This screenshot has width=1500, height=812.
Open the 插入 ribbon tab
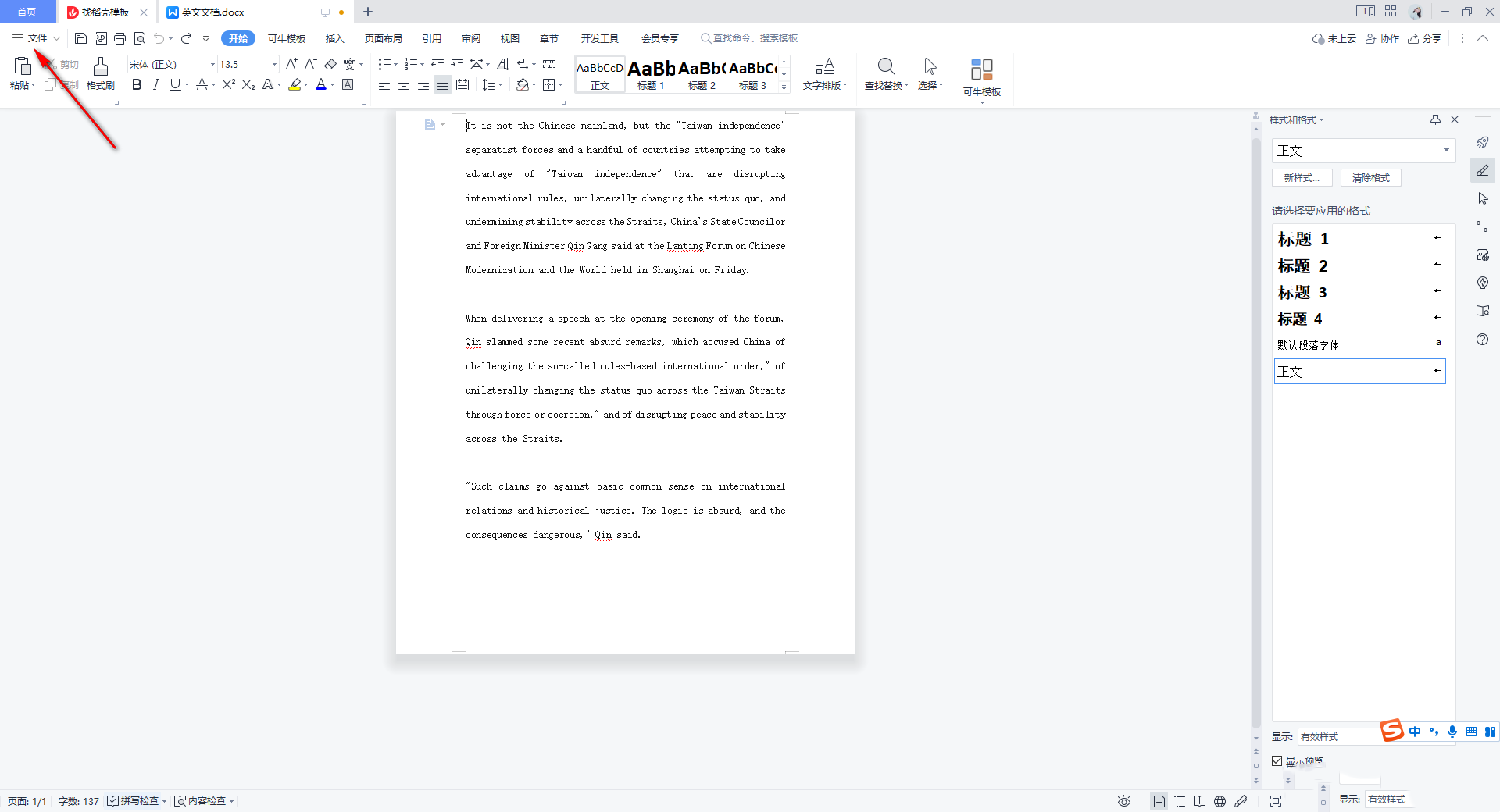pyautogui.click(x=334, y=38)
